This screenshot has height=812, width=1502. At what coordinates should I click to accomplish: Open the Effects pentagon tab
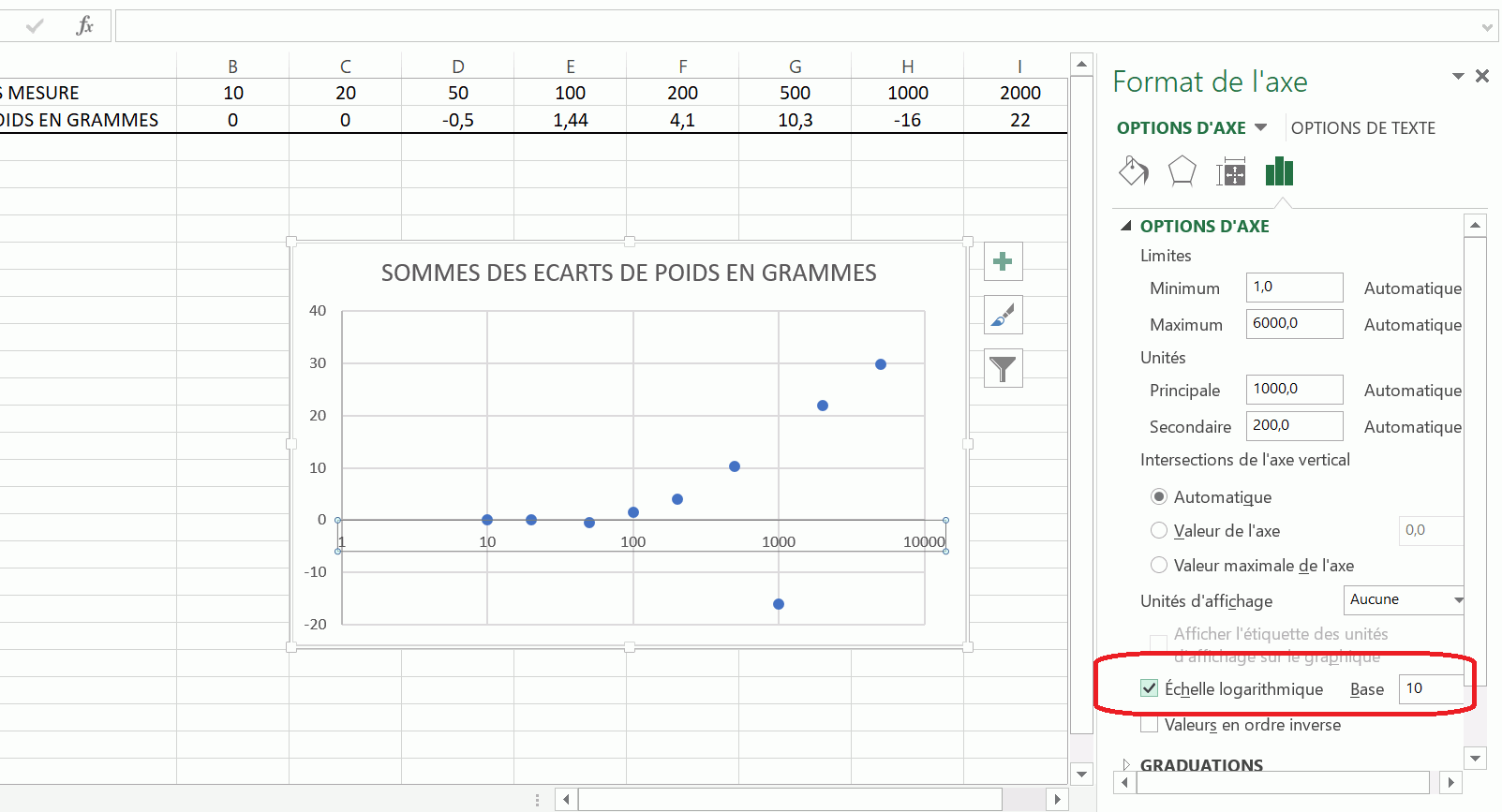coord(1182,171)
